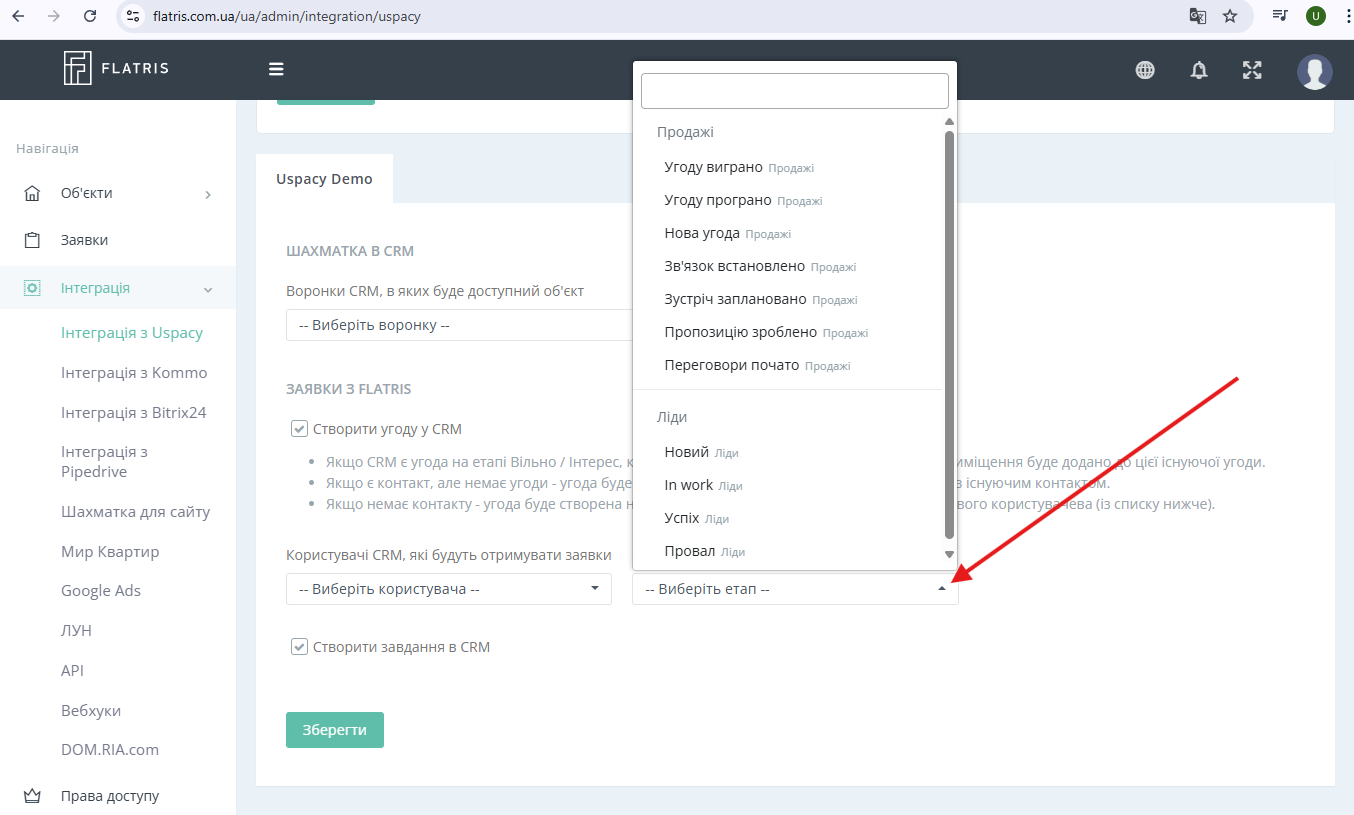The width and height of the screenshot is (1354, 815).
Task: Collapse the Інтеграція menu chevron
Action: pyautogui.click(x=208, y=290)
